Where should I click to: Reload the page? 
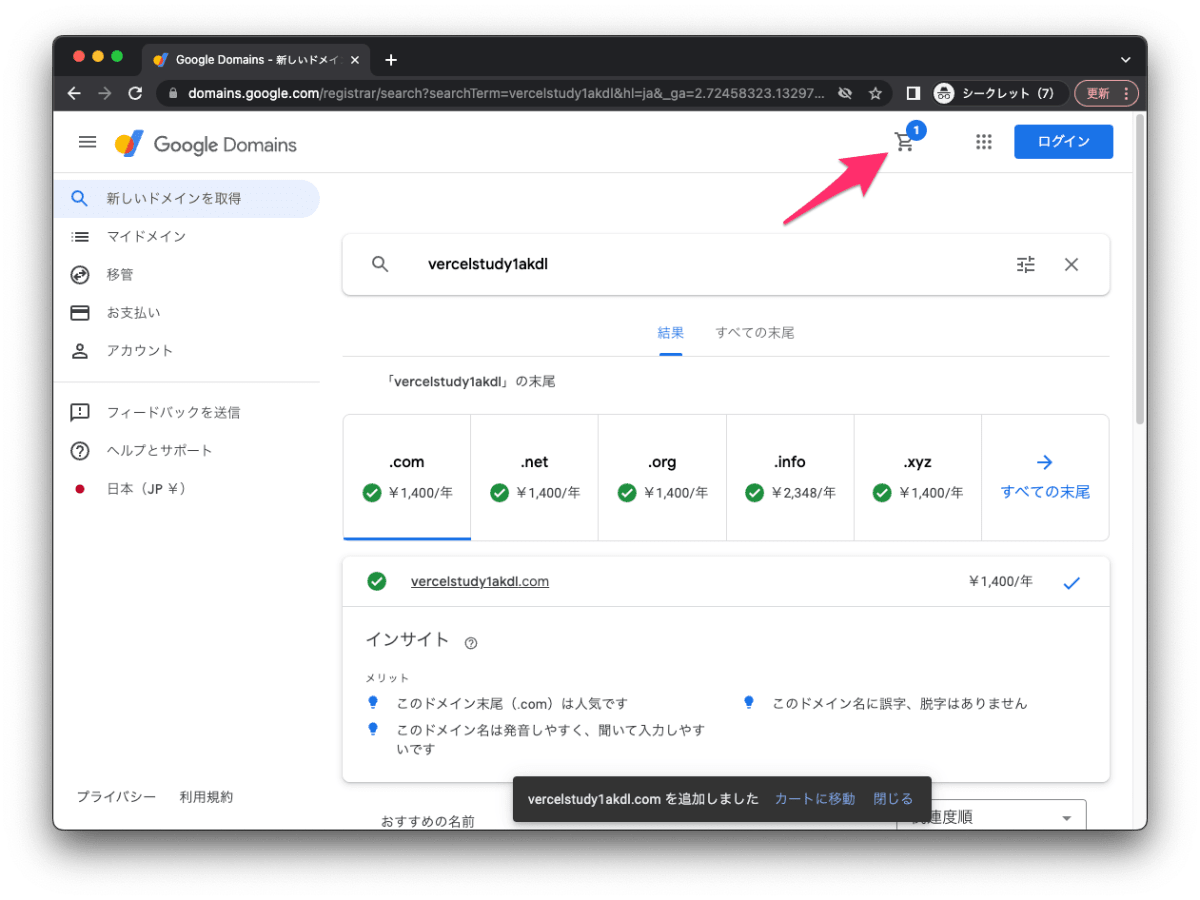(135, 93)
